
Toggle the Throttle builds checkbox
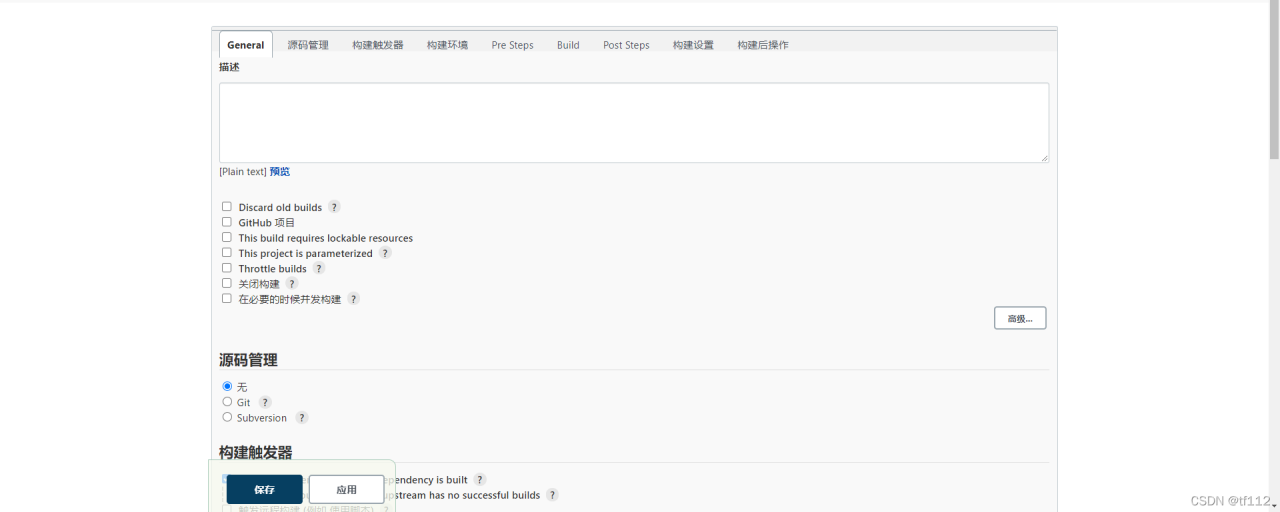point(227,268)
